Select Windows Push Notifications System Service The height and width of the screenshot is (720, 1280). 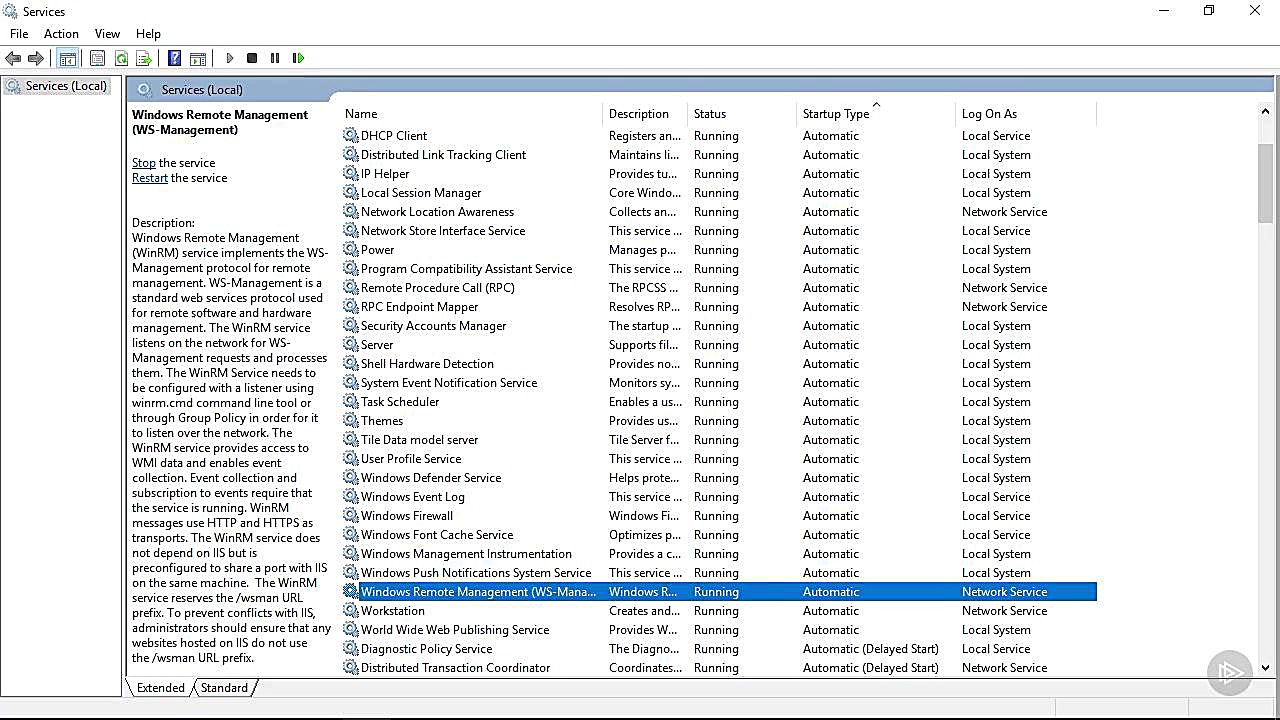click(718, 572)
